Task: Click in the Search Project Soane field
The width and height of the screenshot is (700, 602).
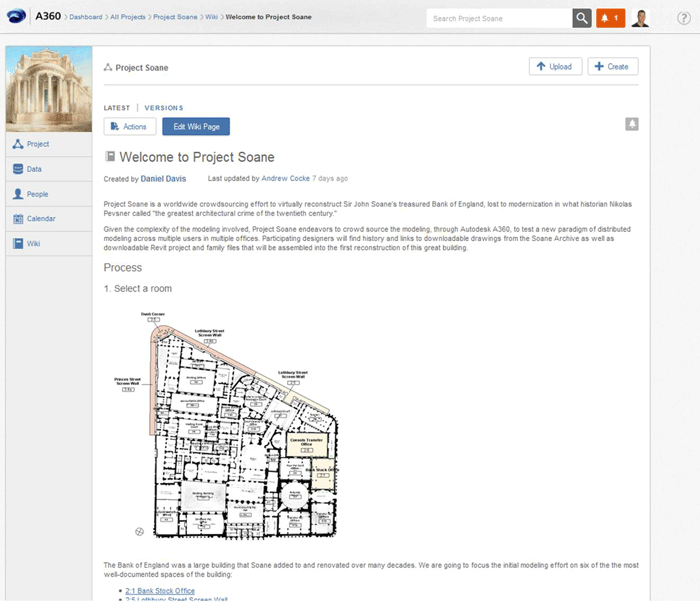Action: [x=498, y=18]
